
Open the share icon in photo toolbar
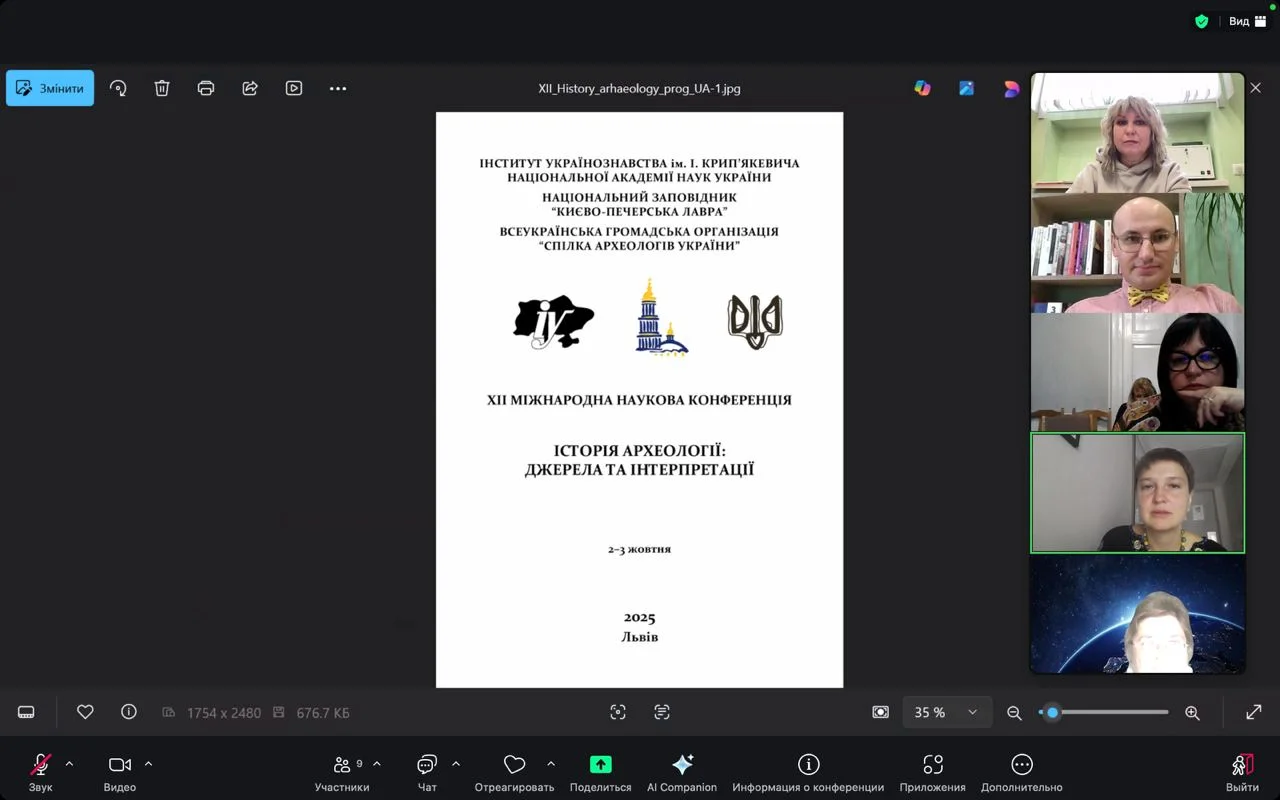click(250, 88)
